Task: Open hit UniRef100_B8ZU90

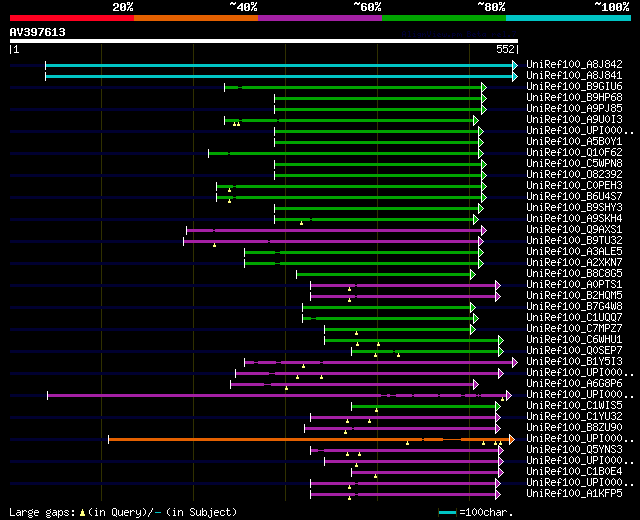Action: pos(574,428)
